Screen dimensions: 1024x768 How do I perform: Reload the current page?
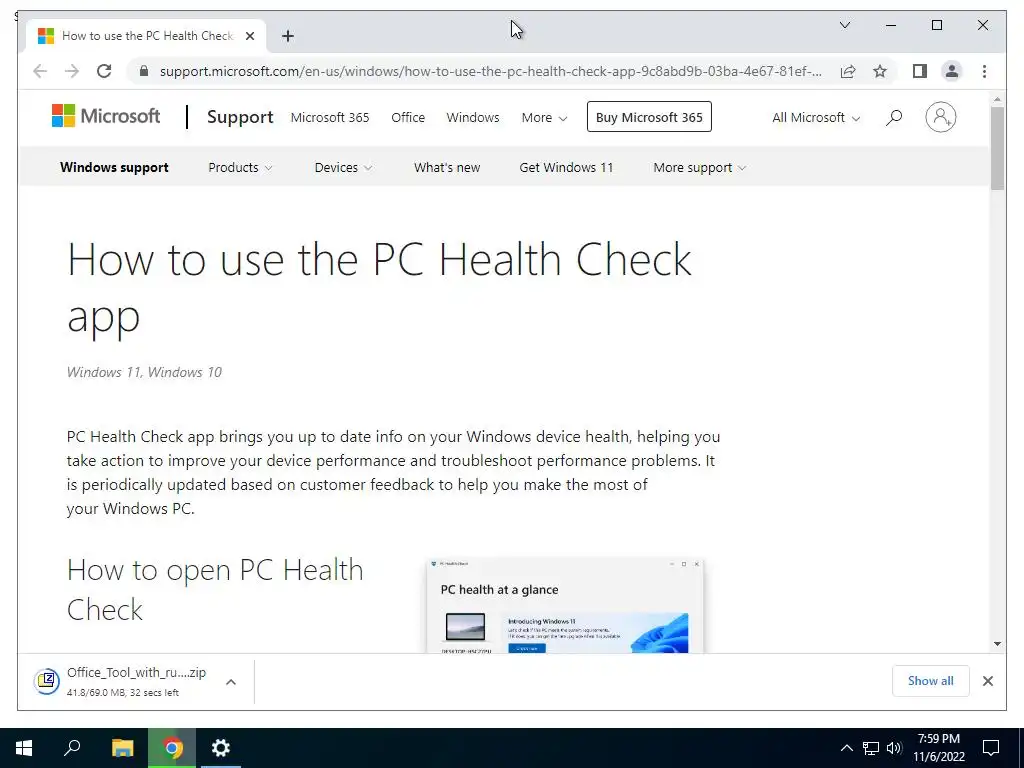[104, 71]
